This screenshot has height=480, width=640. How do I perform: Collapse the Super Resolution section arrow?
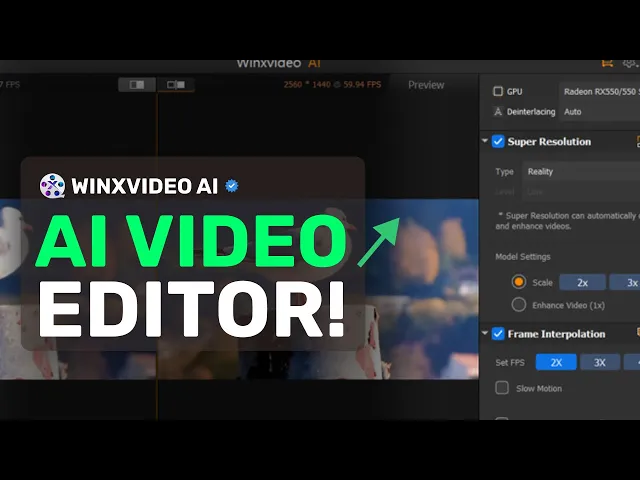pos(485,141)
